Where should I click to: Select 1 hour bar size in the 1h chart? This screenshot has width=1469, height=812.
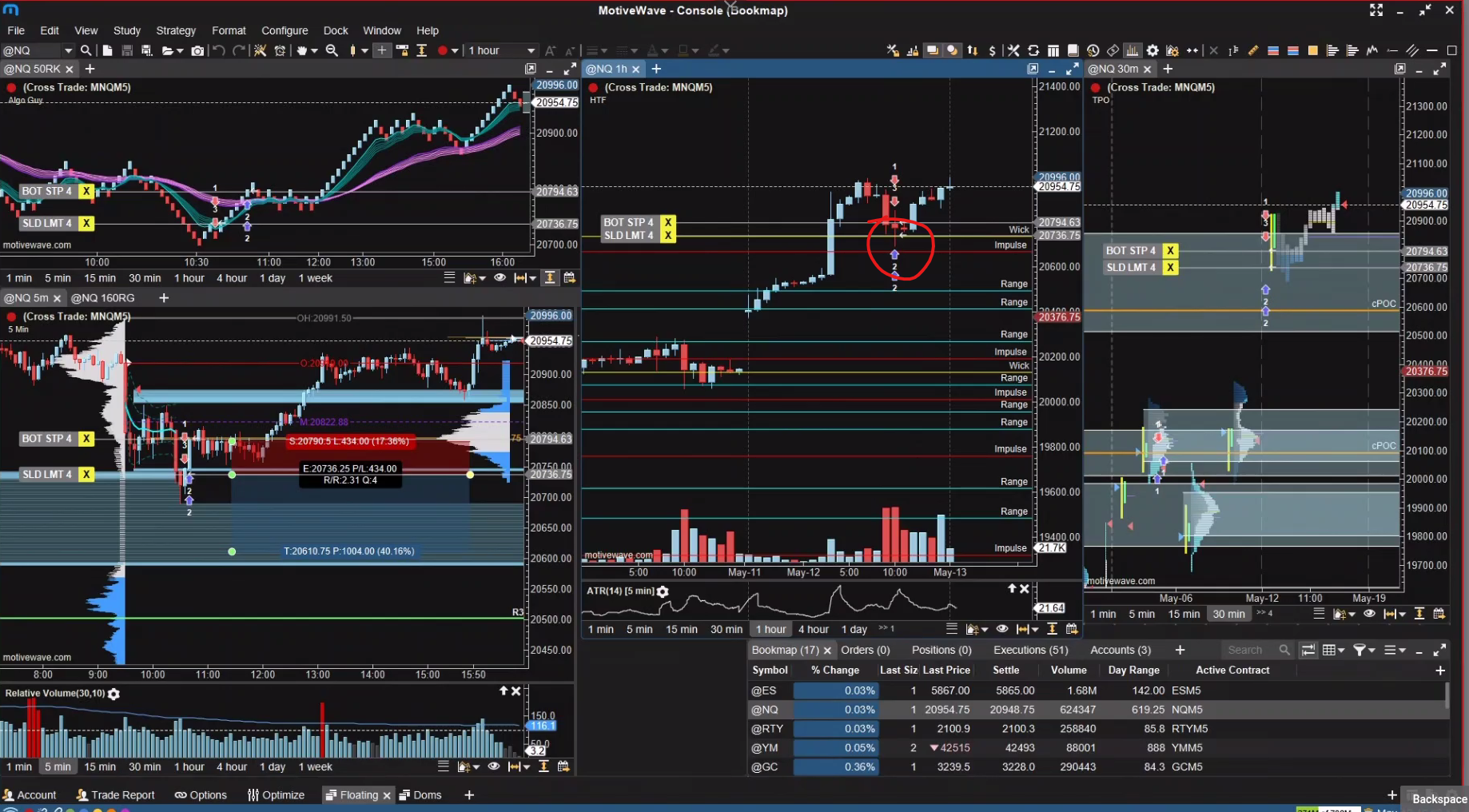770,629
